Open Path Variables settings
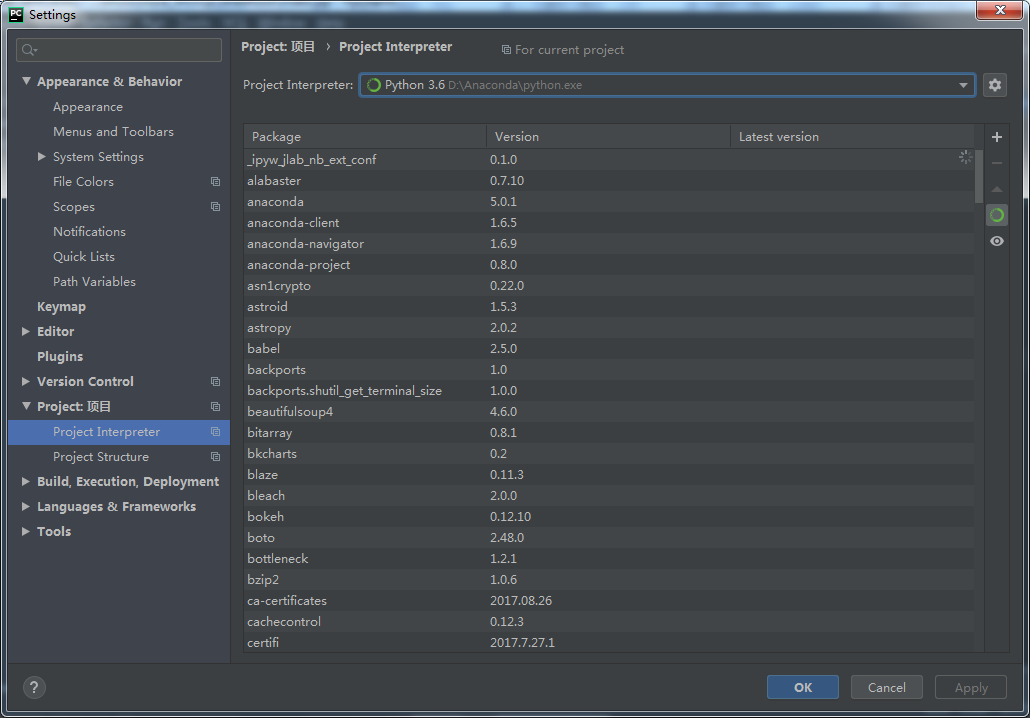This screenshot has width=1030, height=718. [94, 281]
